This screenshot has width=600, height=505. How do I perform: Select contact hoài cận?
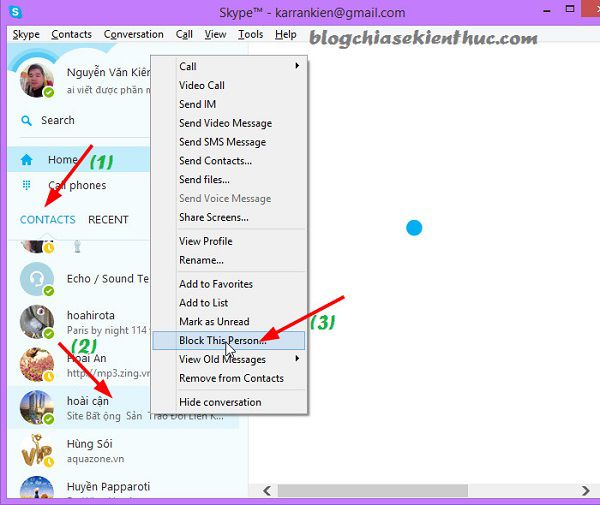tap(79, 407)
